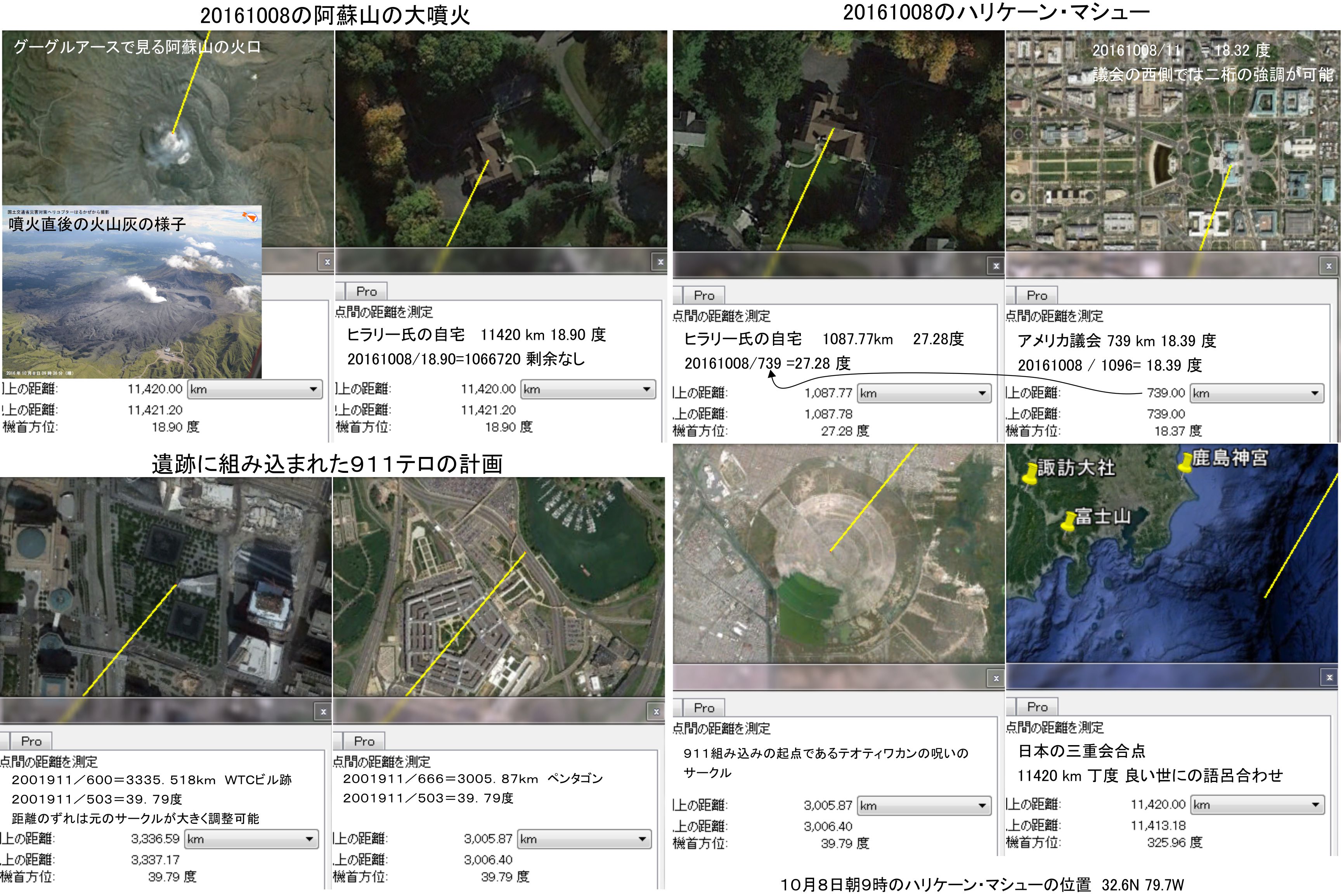This screenshot has width=1341, height=896.
Task: Select the Pro tab above WTCビル跡 measurement
Action: tap(31, 741)
